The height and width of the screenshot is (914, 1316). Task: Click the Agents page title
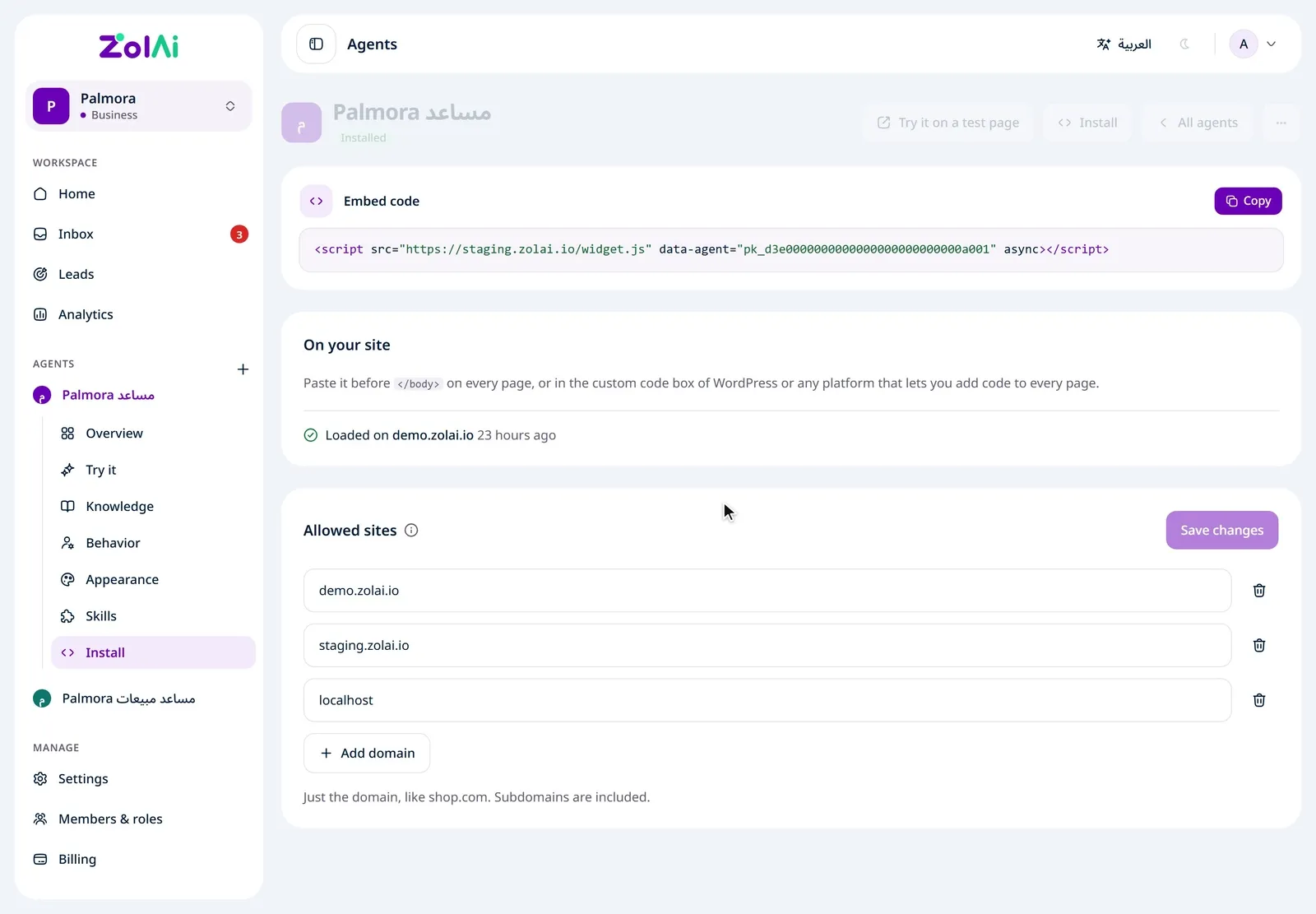372,44
